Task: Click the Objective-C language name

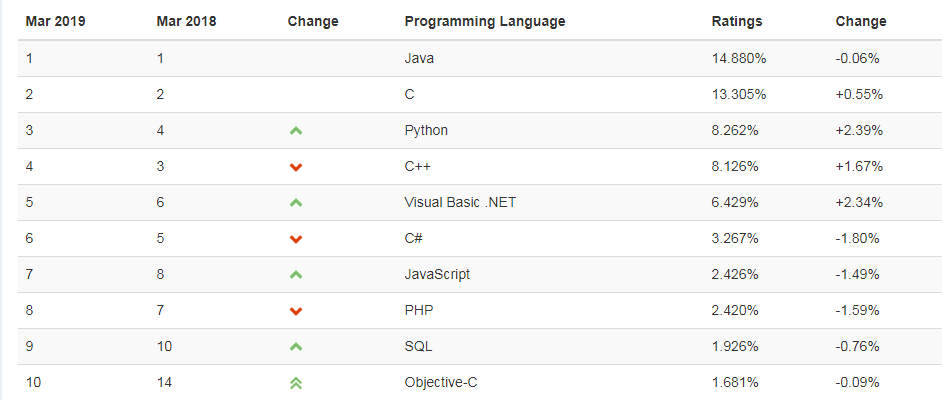Action: (441, 383)
